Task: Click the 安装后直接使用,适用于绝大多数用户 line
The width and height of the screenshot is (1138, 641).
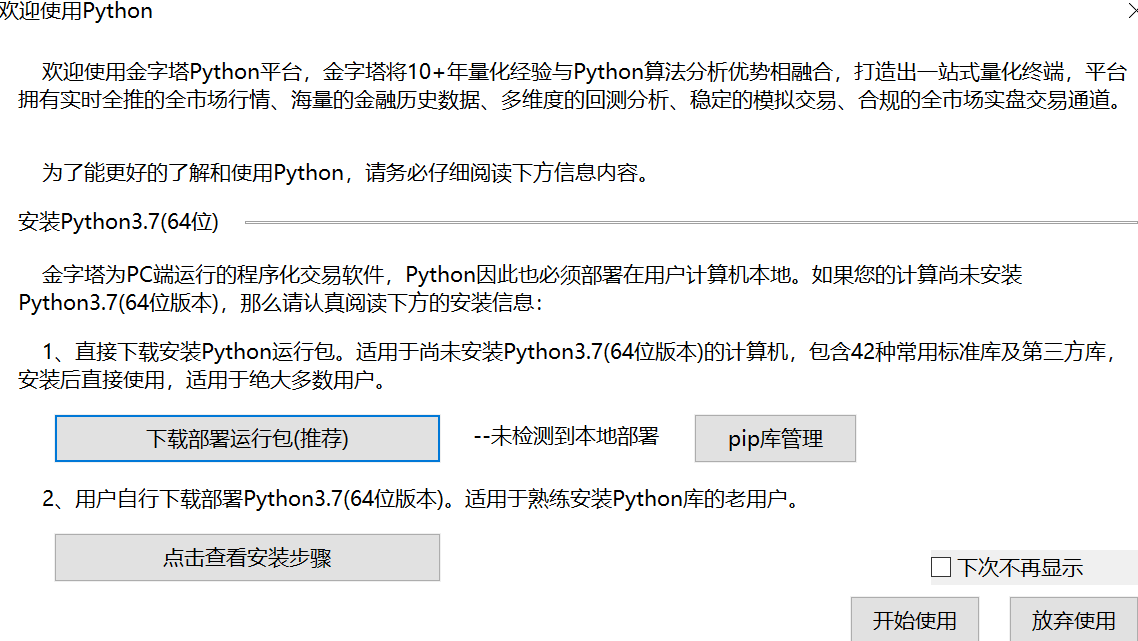Action: click(202, 380)
